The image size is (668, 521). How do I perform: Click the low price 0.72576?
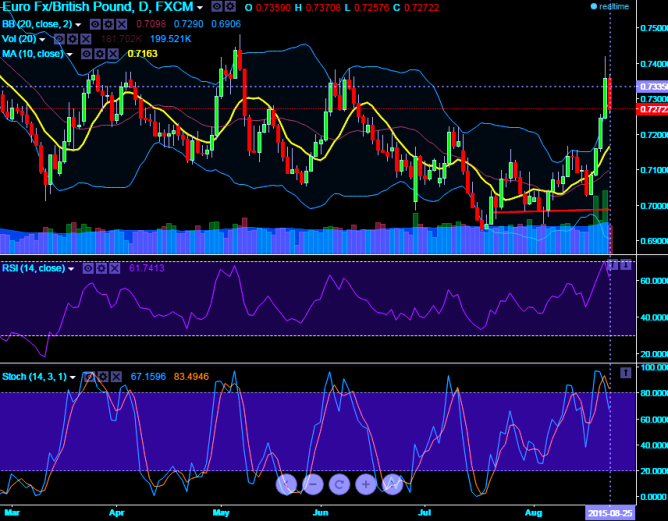coord(371,8)
